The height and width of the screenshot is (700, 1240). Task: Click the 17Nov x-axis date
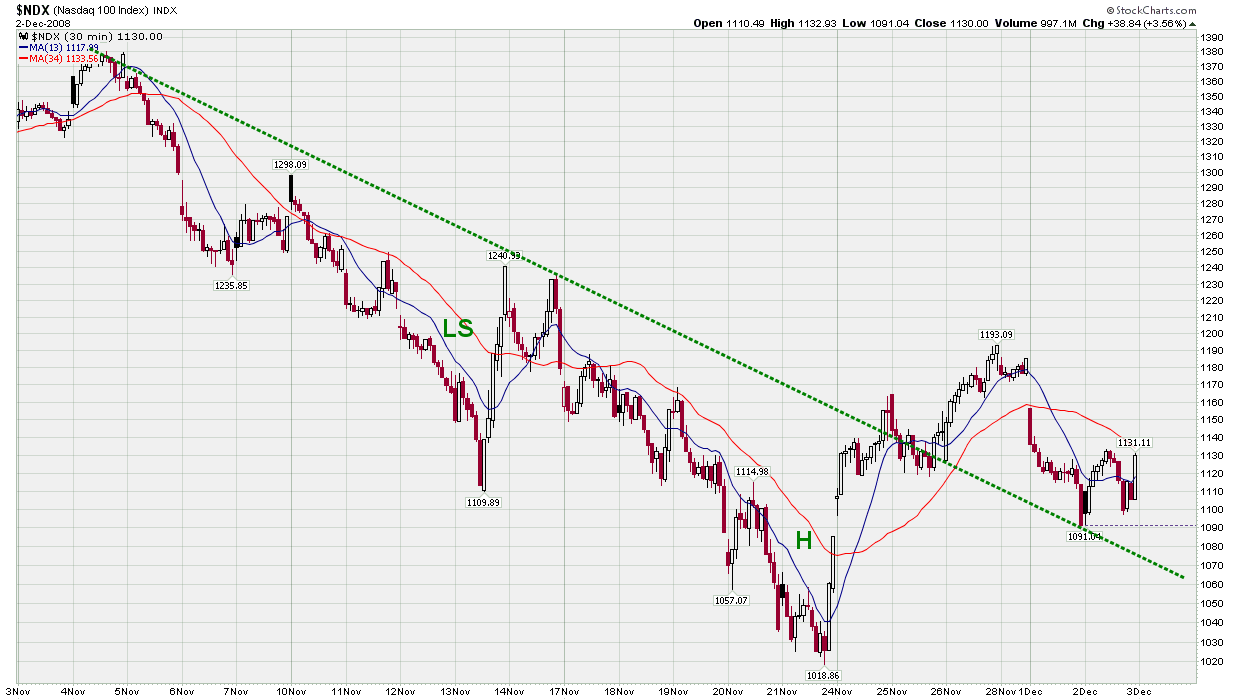tap(564, 690)
